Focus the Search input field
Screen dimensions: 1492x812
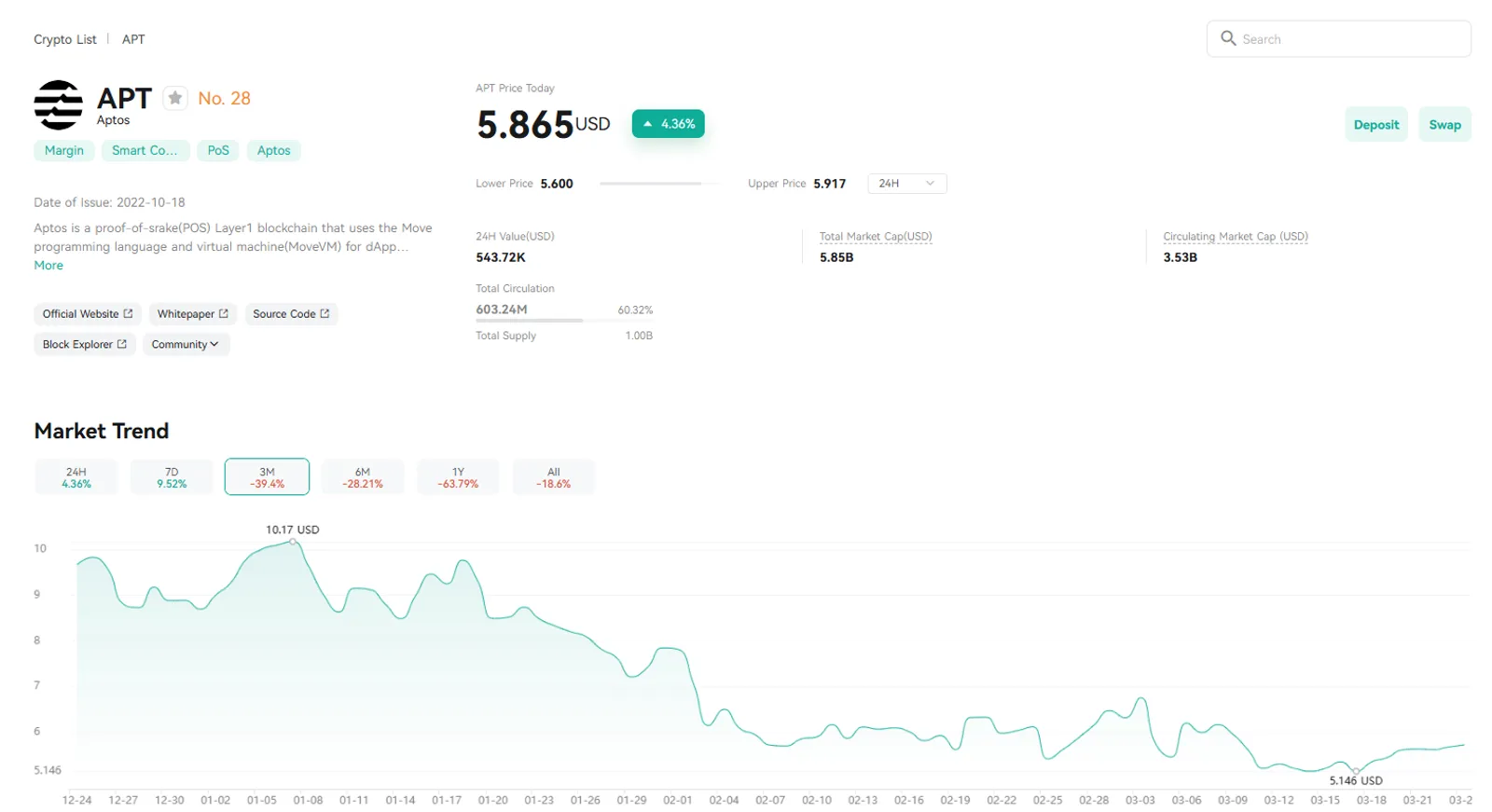(1338, 39)
